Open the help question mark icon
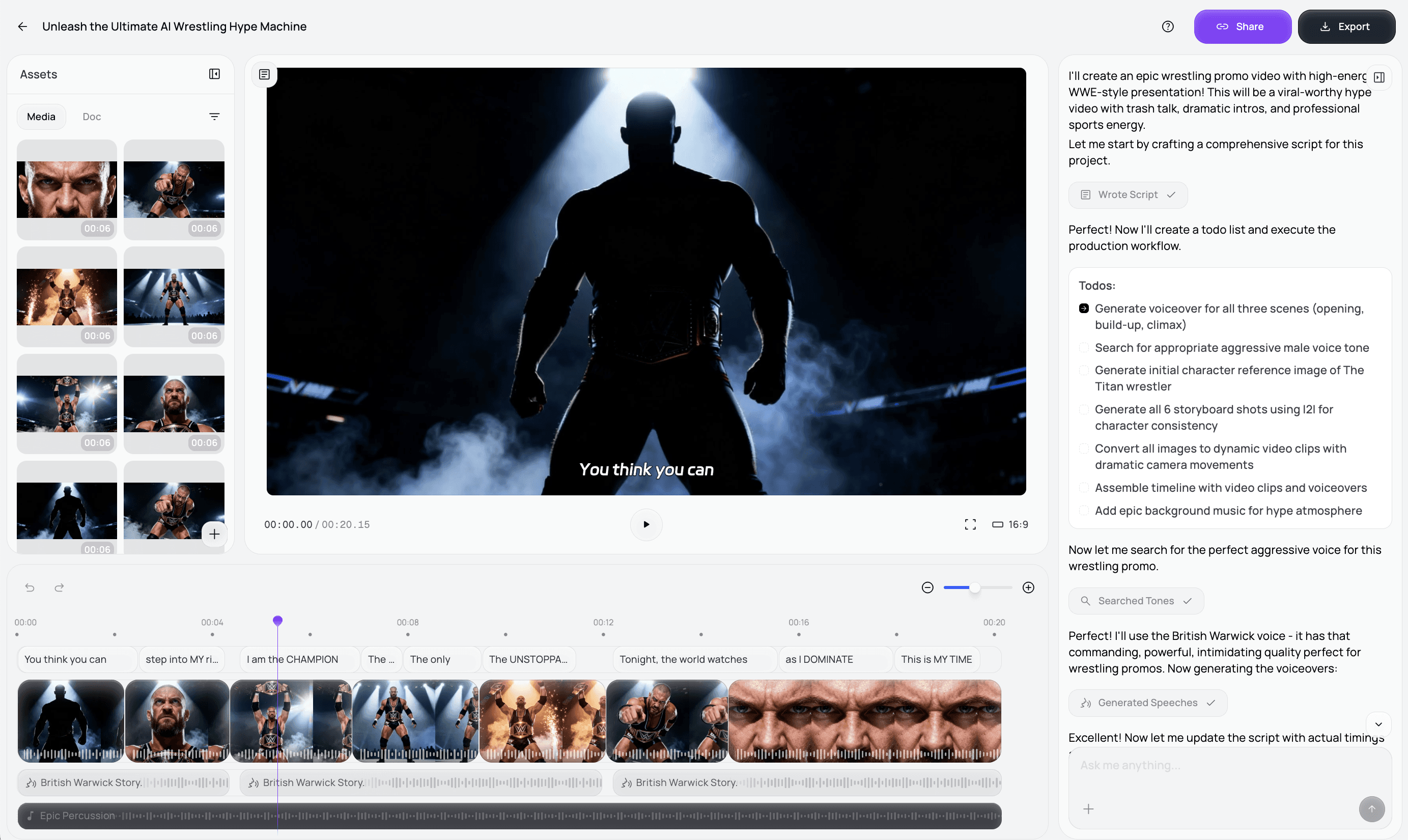This screenshot has height=840, width=1408. pyautogui.click(x=1168, y=26)
